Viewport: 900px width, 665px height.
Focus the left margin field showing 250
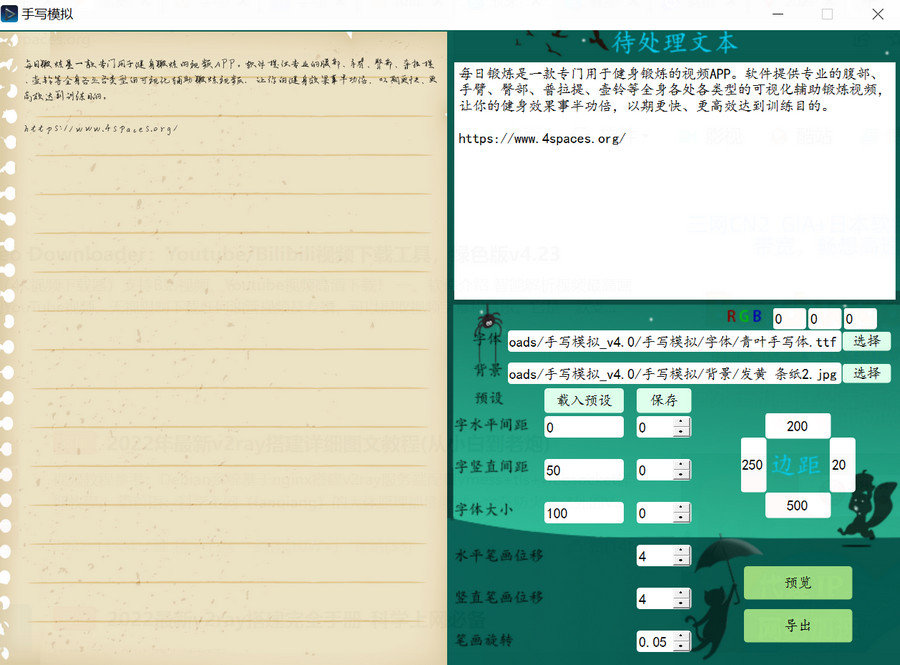tap(752, 465)
